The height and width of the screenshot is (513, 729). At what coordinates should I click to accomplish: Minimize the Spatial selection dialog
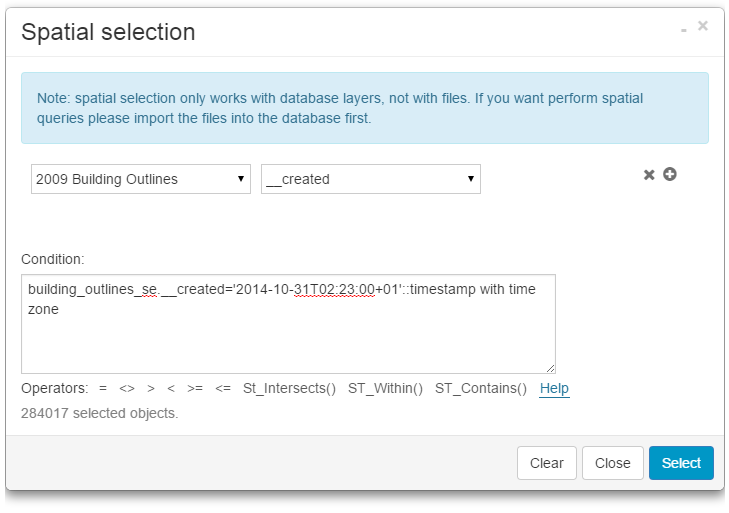[684, 31]
